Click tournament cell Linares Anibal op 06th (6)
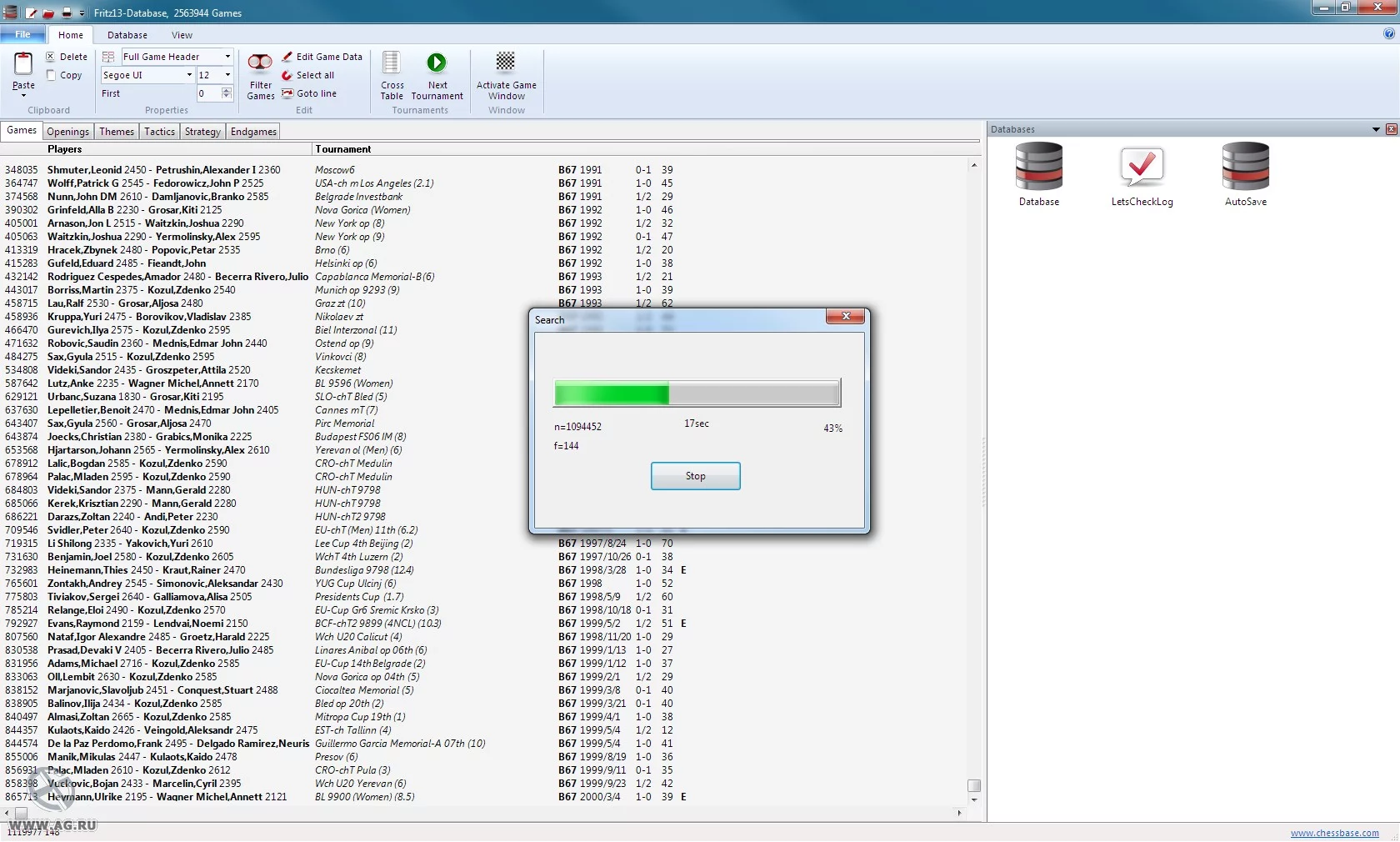This screenshot has width=1400, height=842. tap(371, 650)
